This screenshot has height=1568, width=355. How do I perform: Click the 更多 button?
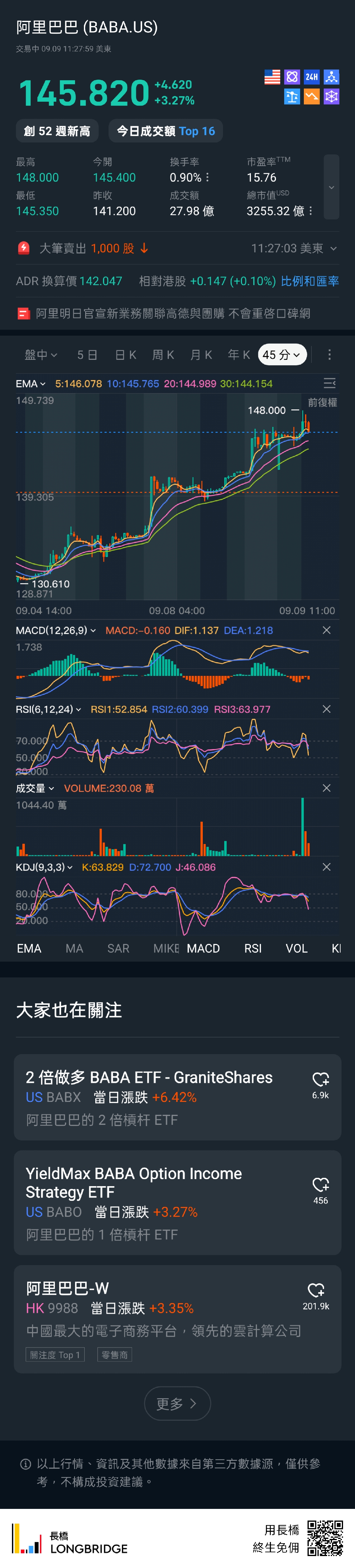(x=177, y=1404)
